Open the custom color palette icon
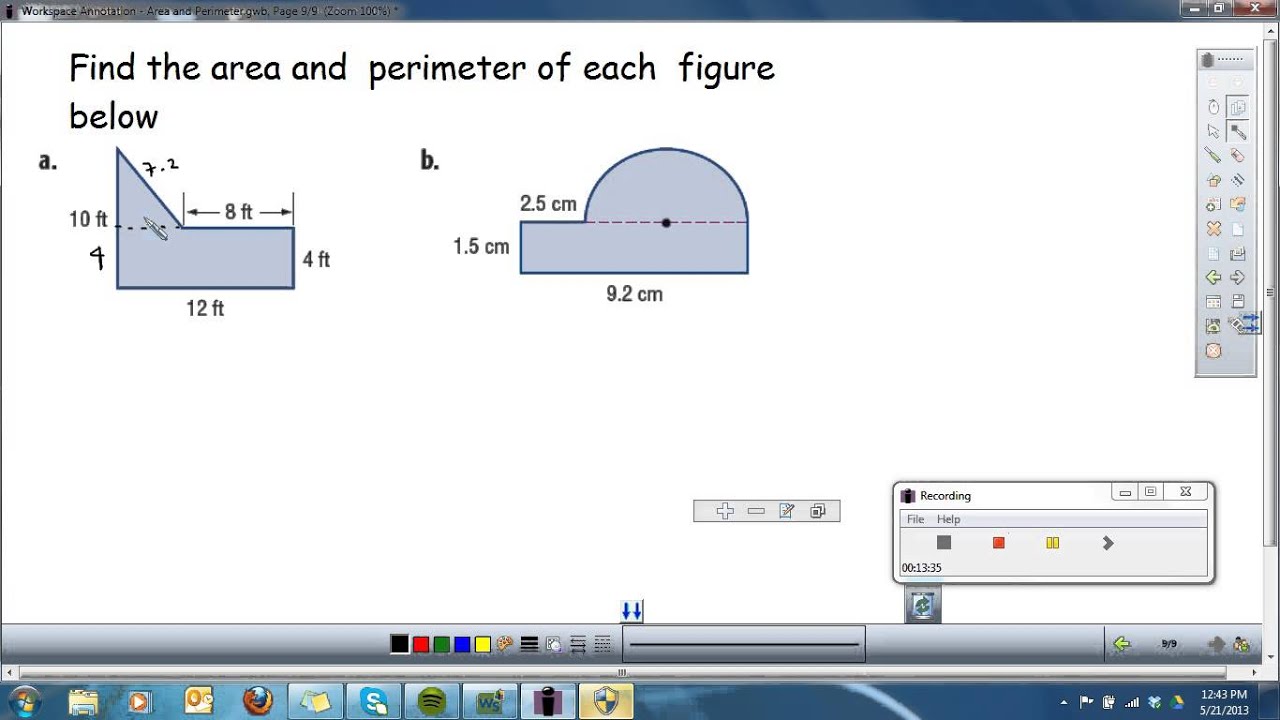 pos(505,644)
